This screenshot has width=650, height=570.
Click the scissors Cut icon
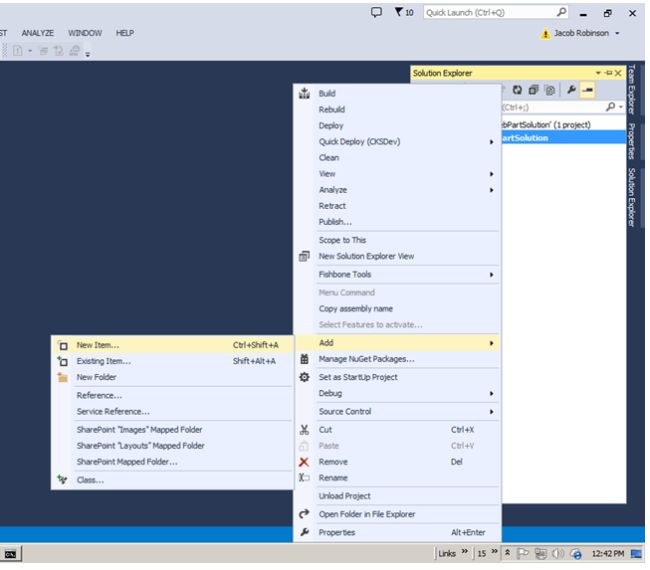coord(304,430)
